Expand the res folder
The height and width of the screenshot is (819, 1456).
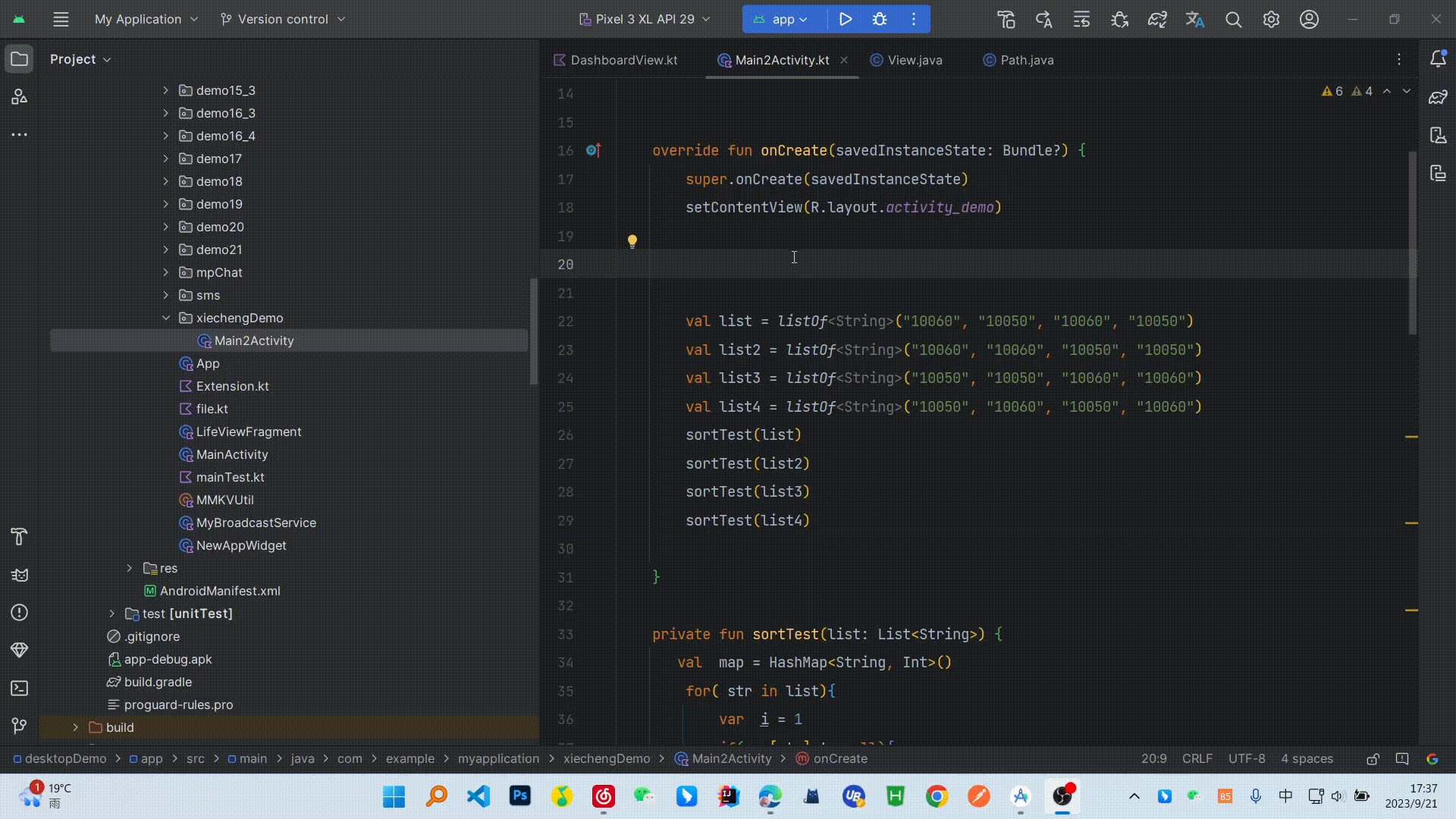tap(130, 568)
